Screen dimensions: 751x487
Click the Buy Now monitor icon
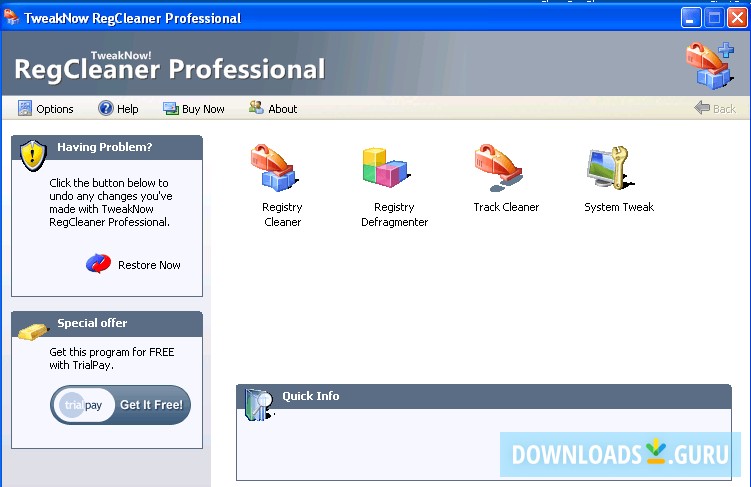pos(171,109)
